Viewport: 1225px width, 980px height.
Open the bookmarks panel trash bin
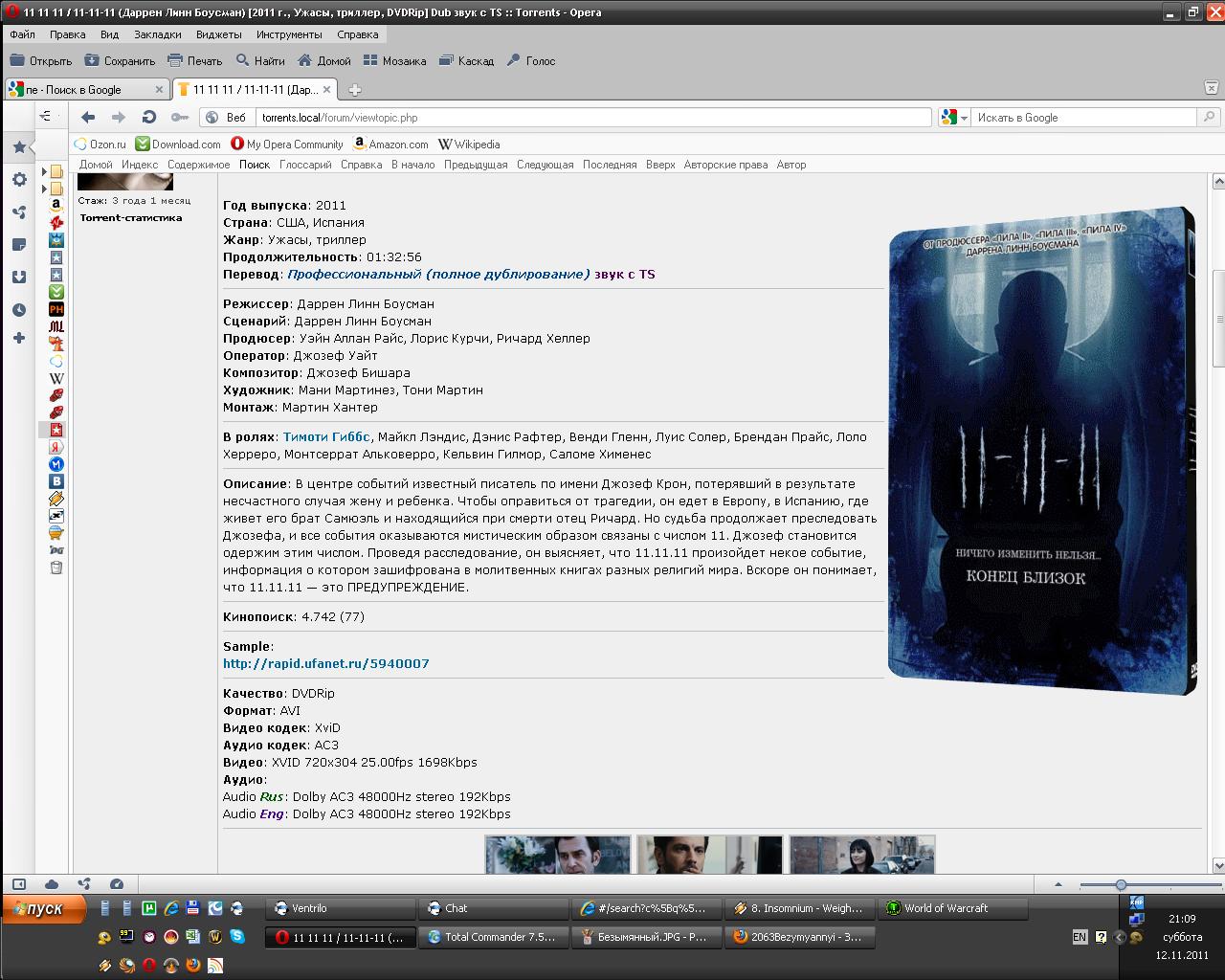56,568
